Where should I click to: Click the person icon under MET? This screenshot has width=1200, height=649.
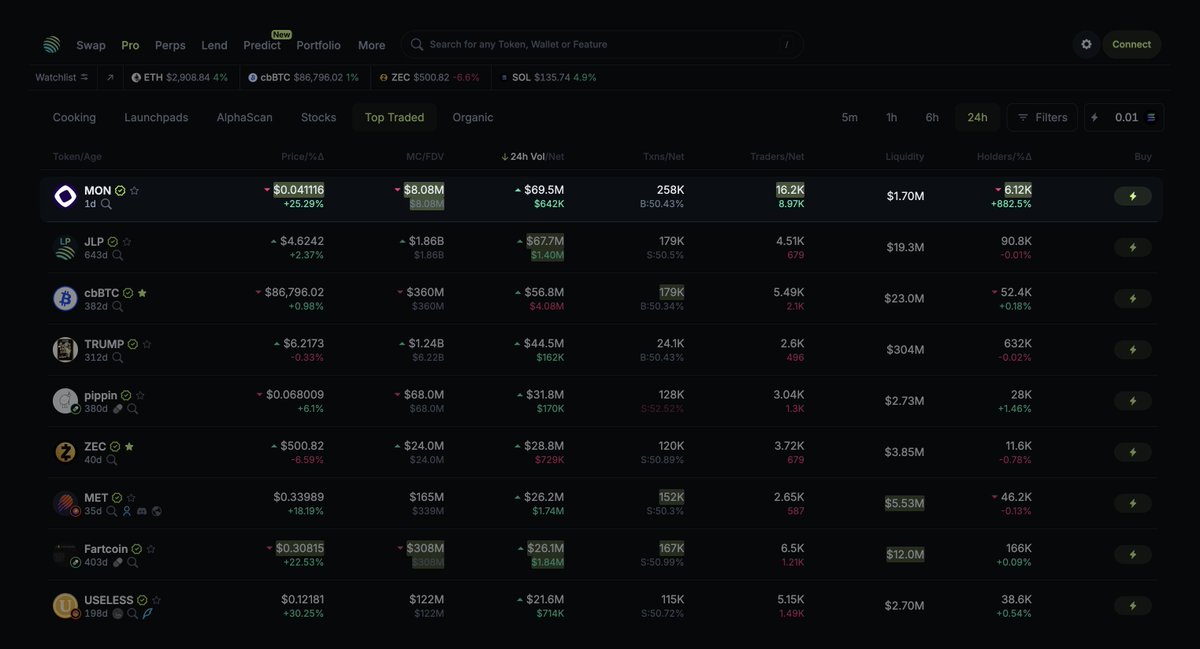126,511
